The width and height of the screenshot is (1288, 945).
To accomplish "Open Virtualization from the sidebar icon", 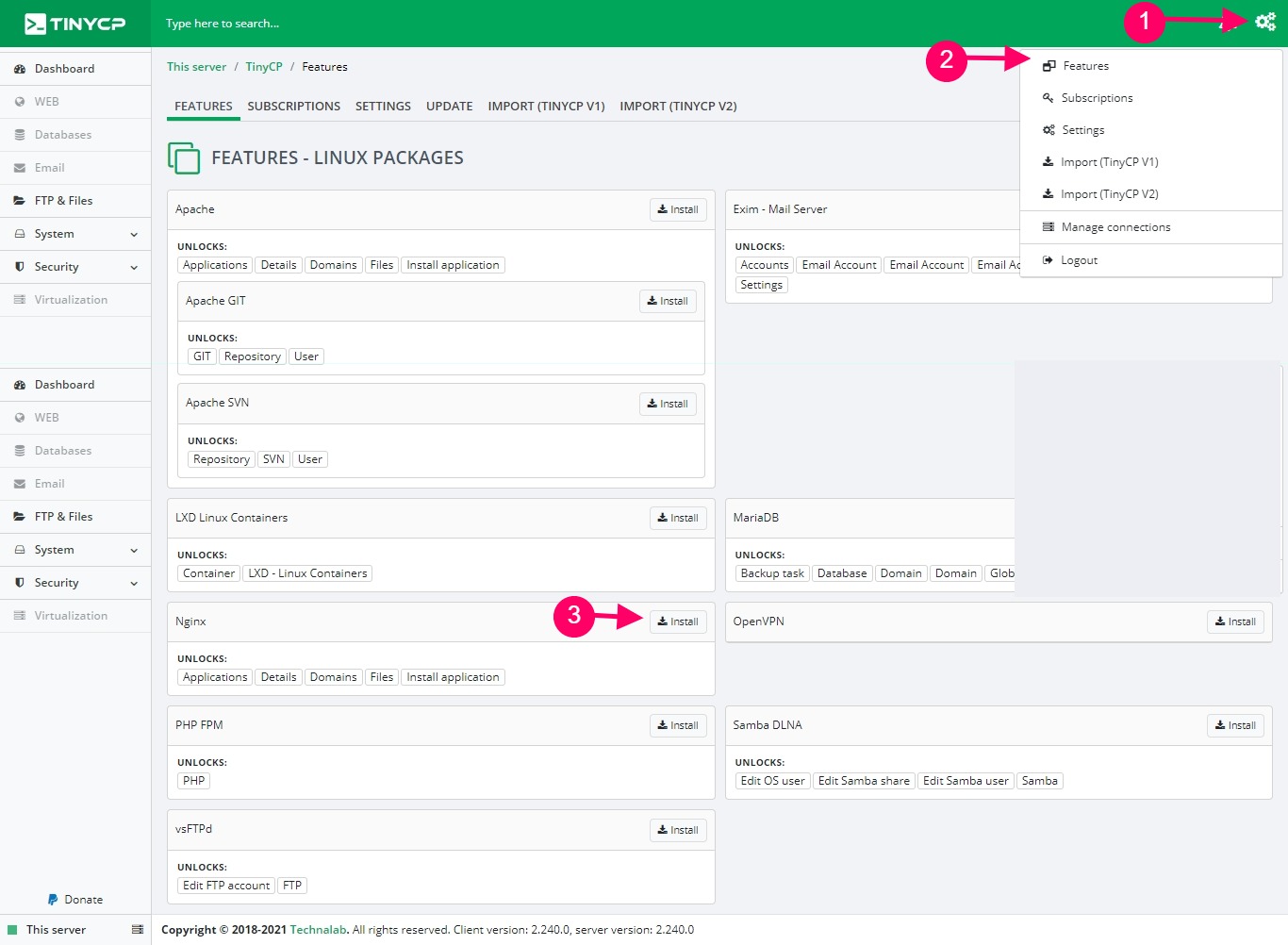I will pyautogui.click(x=21, y=299).
